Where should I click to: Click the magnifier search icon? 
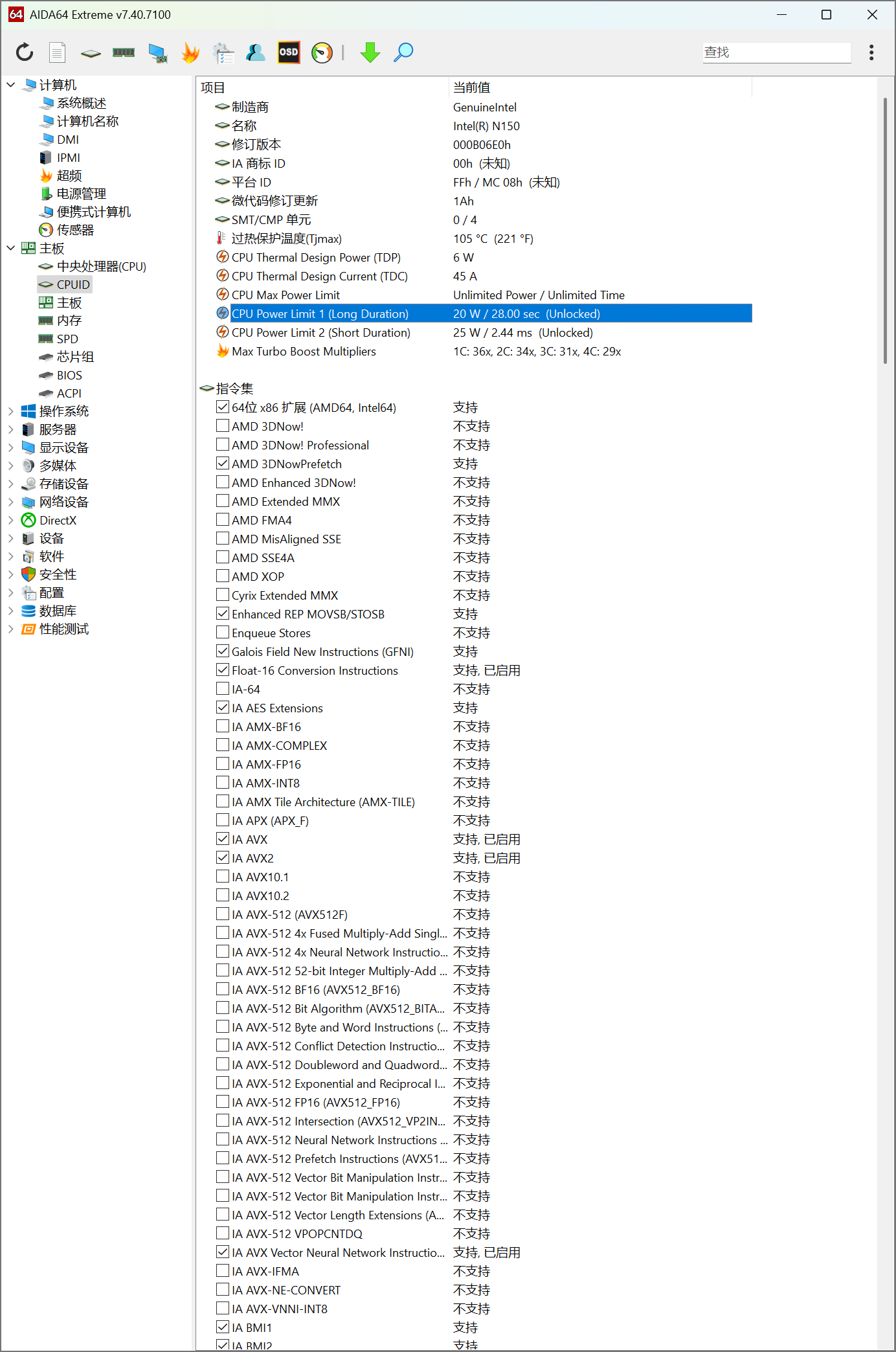403,52
